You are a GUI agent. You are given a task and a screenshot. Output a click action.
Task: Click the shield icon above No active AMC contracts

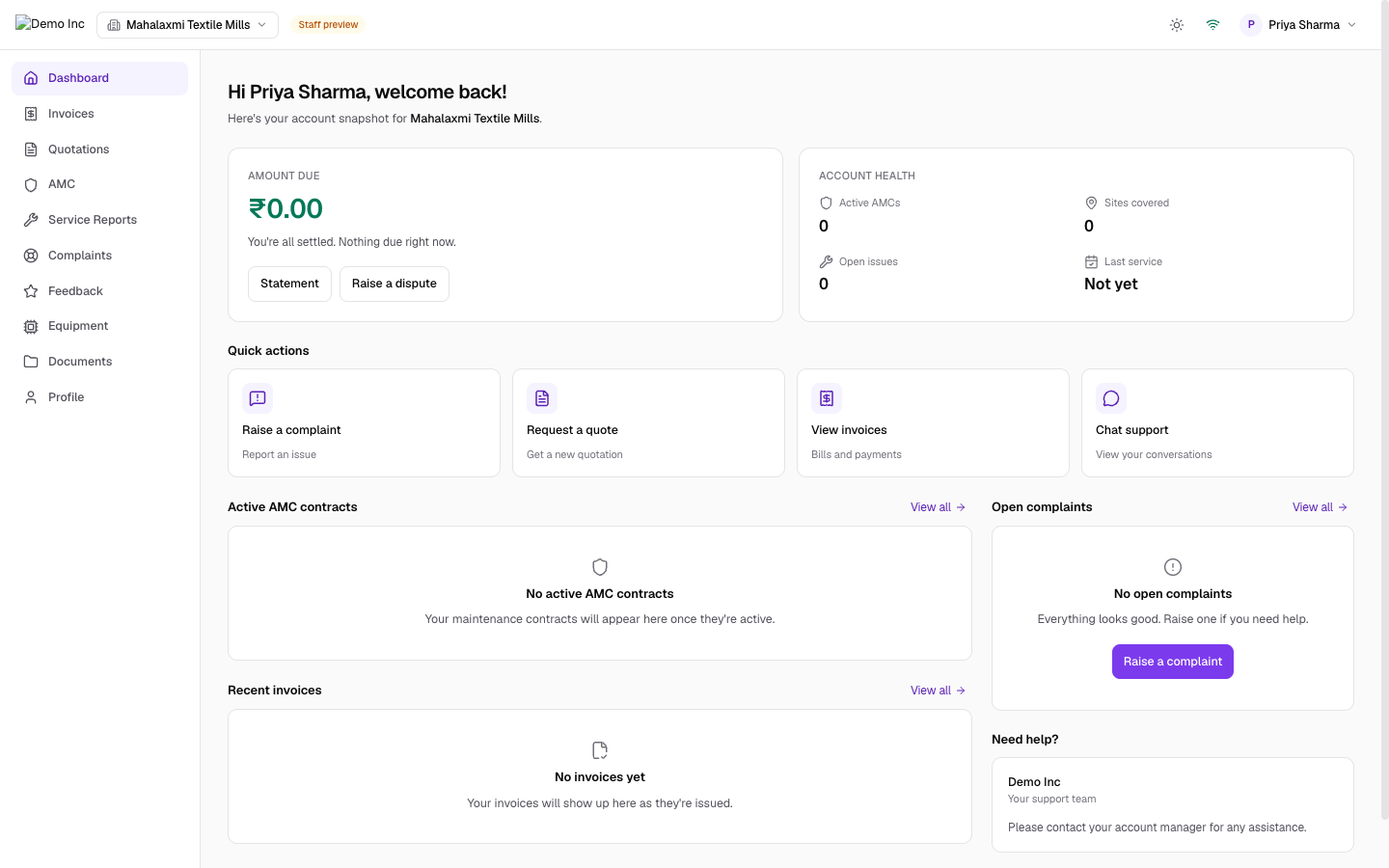click(x=600, y=567)
